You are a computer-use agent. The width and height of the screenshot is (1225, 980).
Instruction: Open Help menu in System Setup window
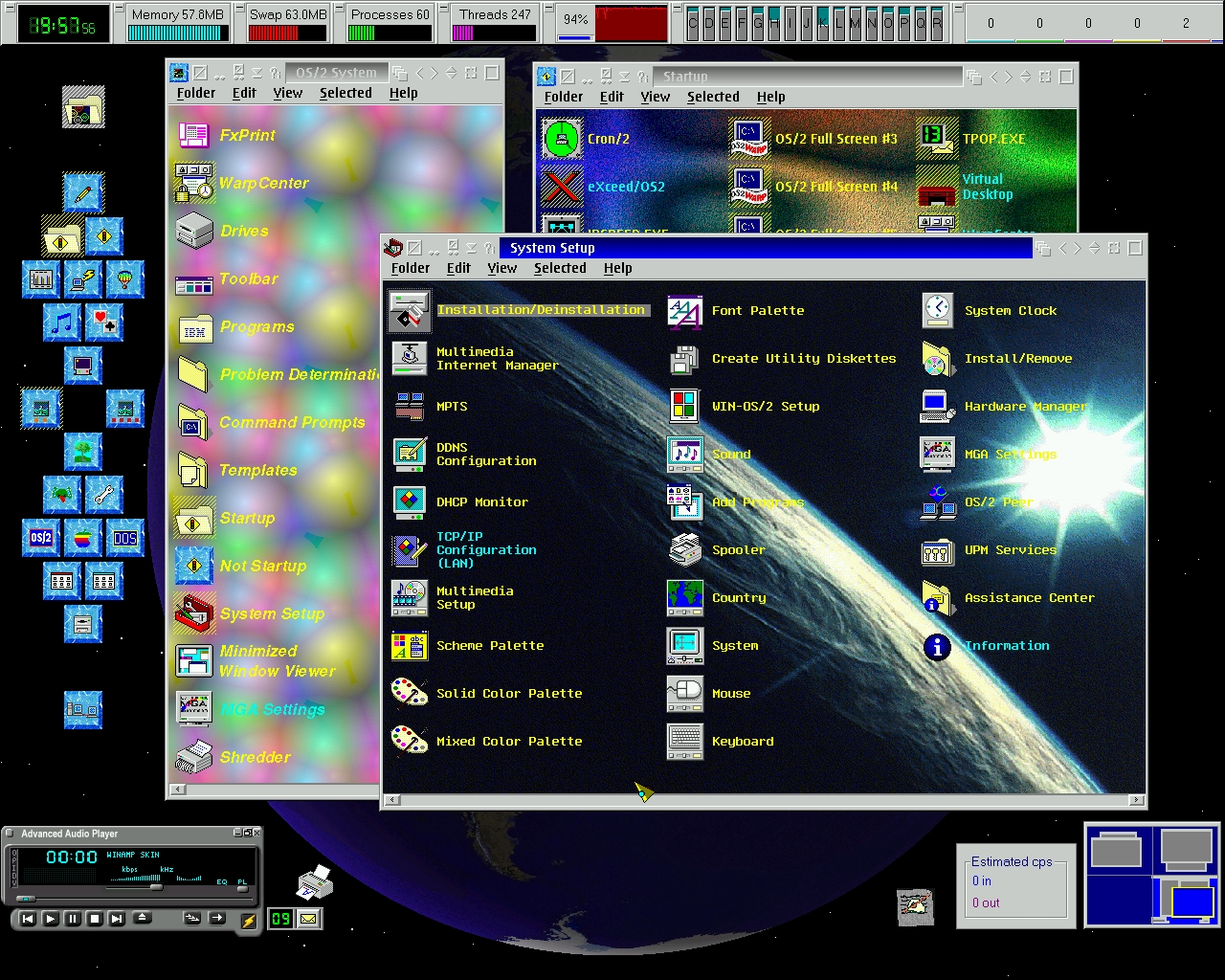[x=618, y=268]
